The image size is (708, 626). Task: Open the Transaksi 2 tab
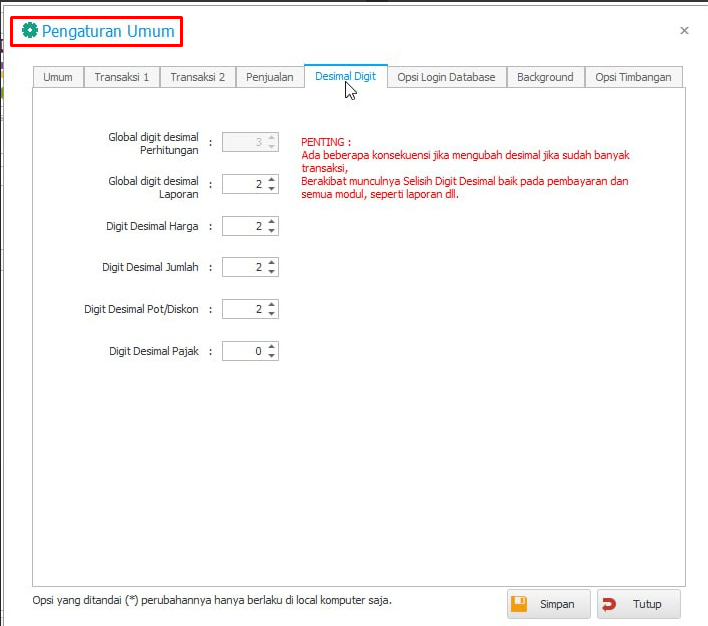coord(197,77)
